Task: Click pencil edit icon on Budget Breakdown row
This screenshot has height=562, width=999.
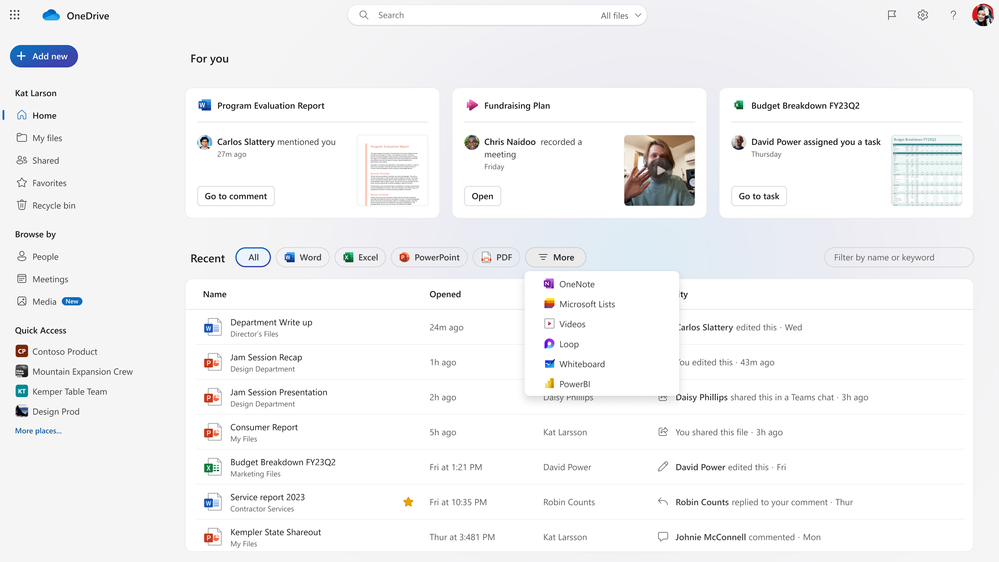Action: (663, 467)
